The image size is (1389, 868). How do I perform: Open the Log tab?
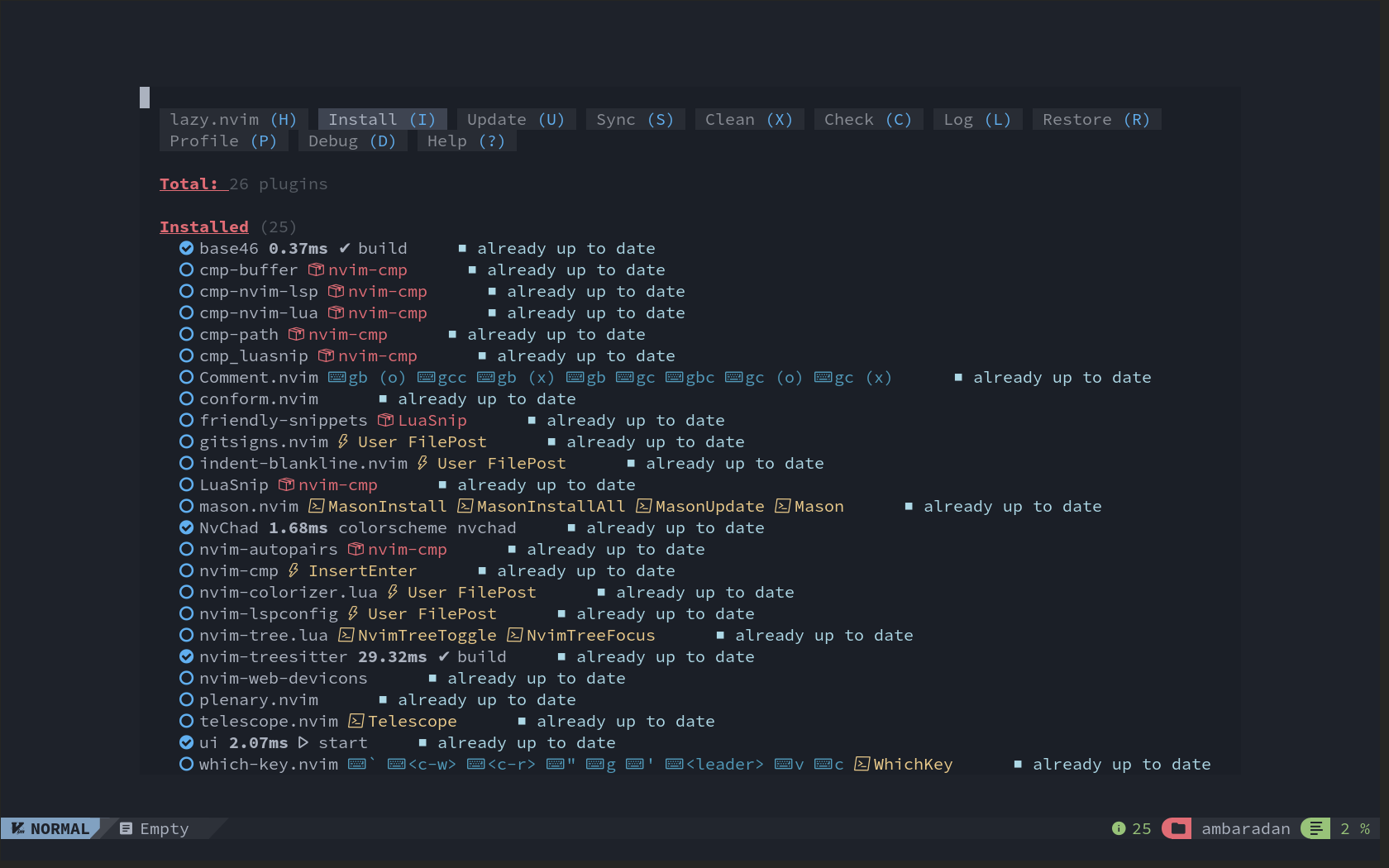(977, 119)
